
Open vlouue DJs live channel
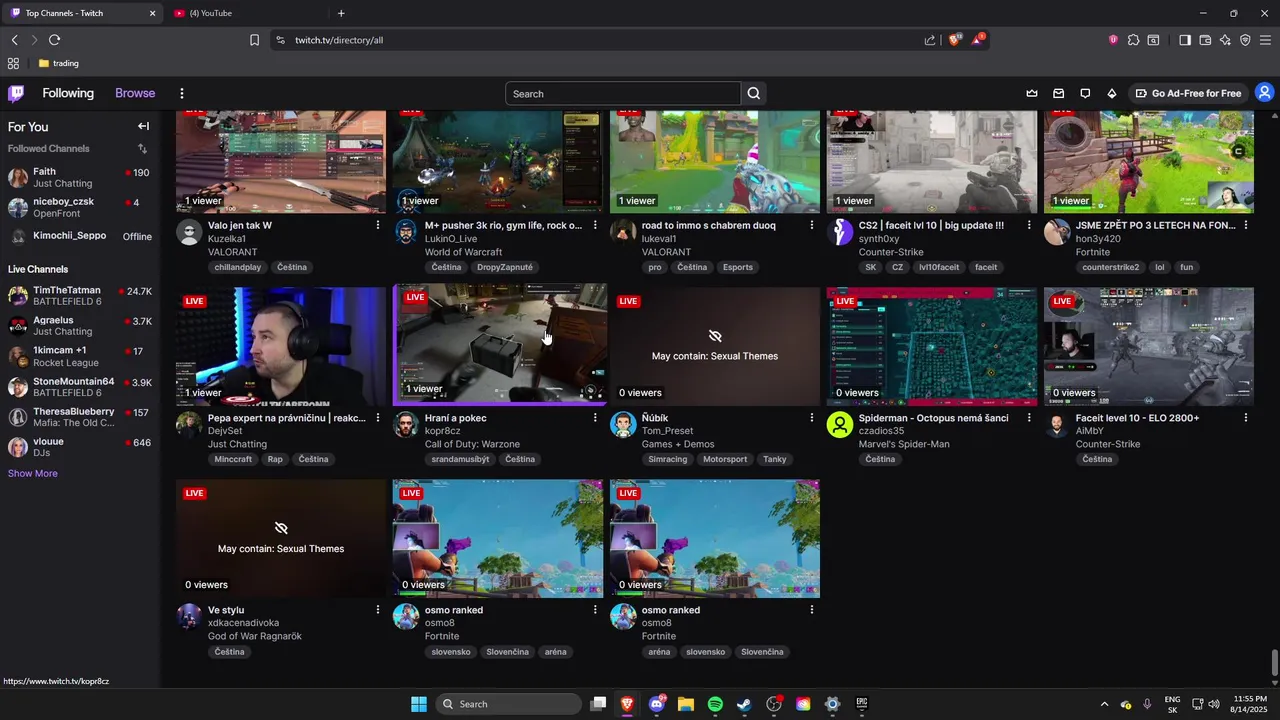[x=80, y=447]
